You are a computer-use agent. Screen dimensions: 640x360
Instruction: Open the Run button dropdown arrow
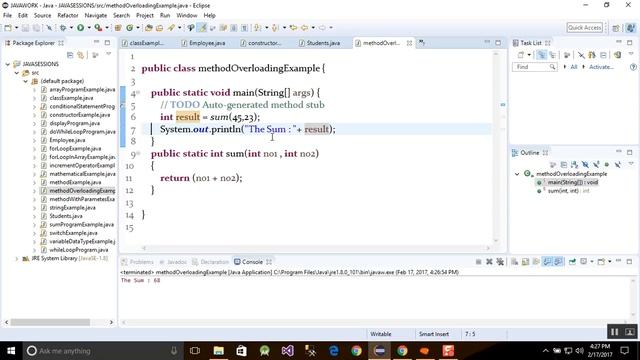(x=89, y=28)
